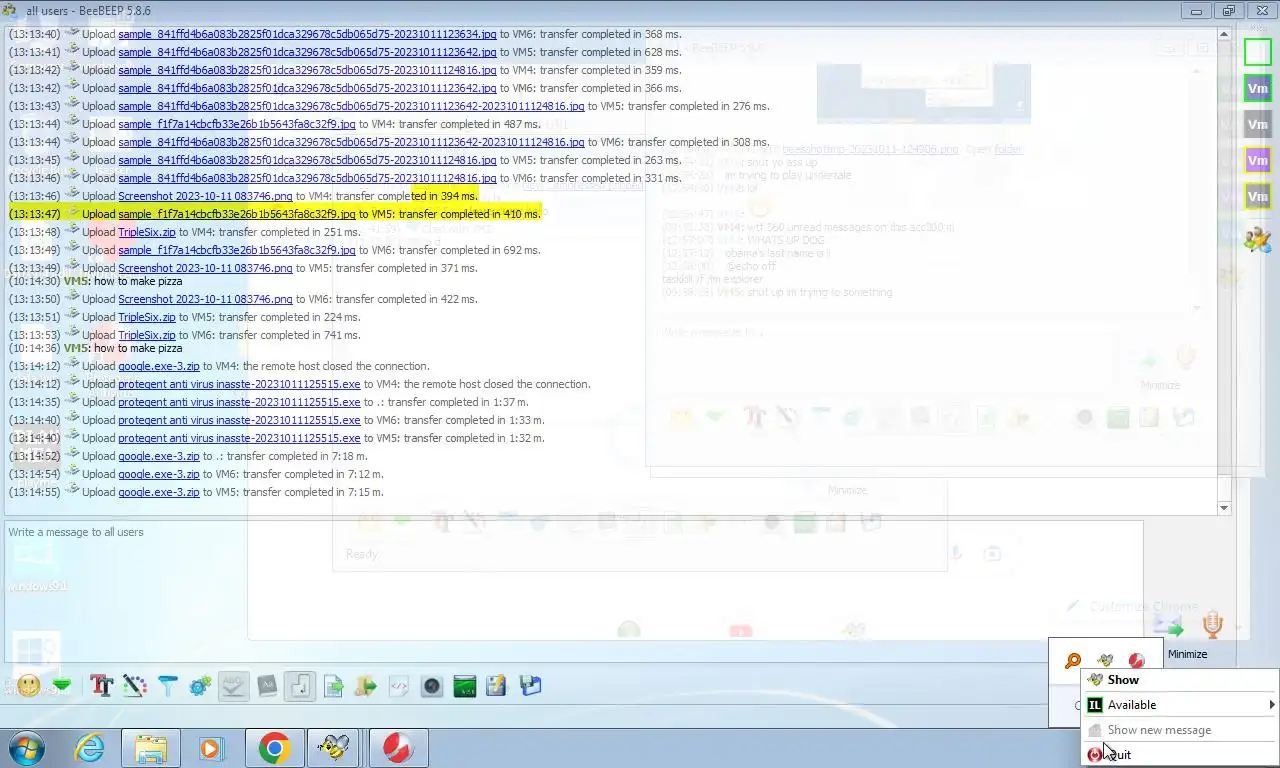Open Windows Media Player from taskbar
Image resolution: width=1280 pixels, height=768 pixels.
[211, 748]
